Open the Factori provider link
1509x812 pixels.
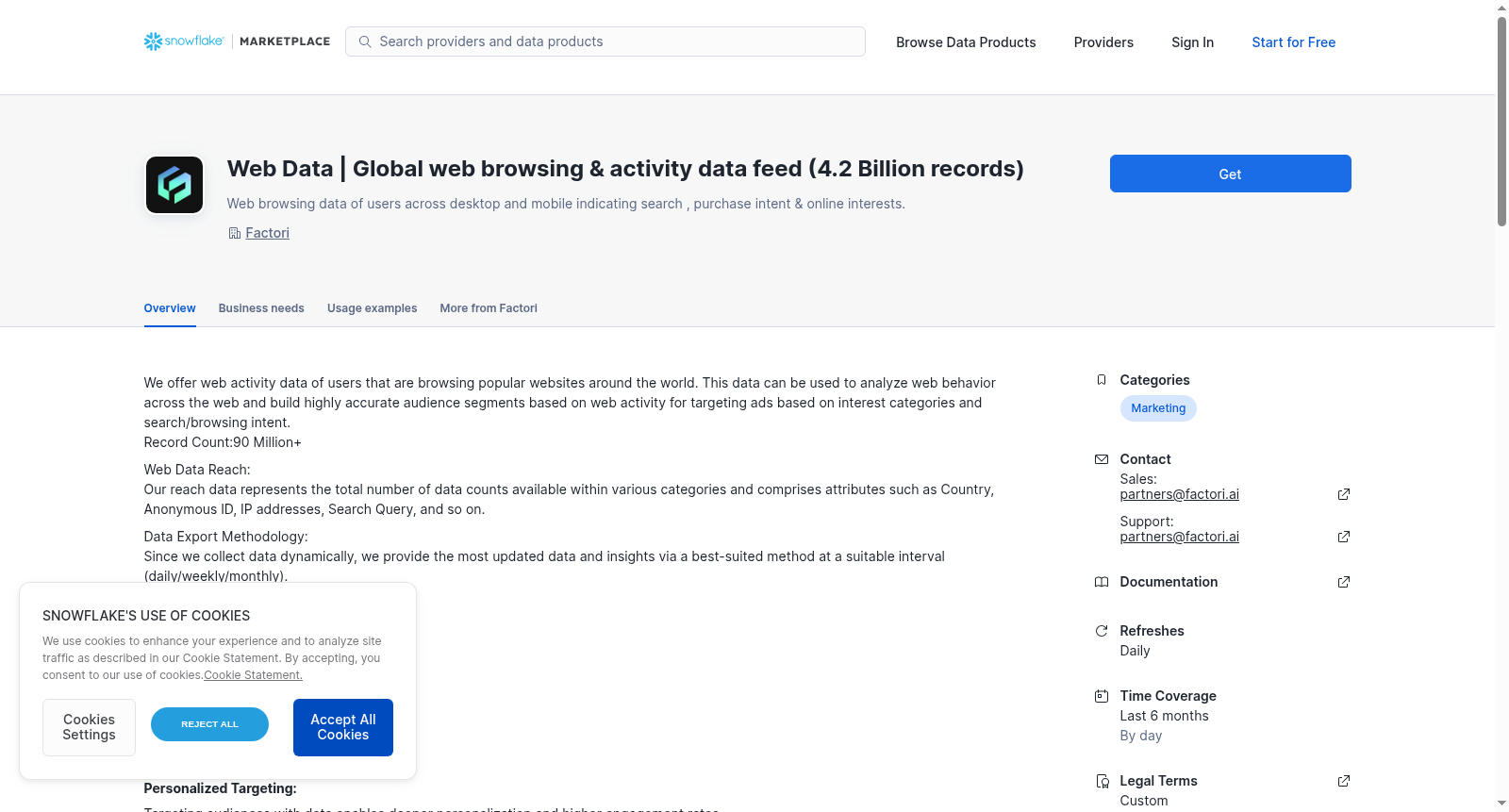pyautogui.click(x=268, y=233)
